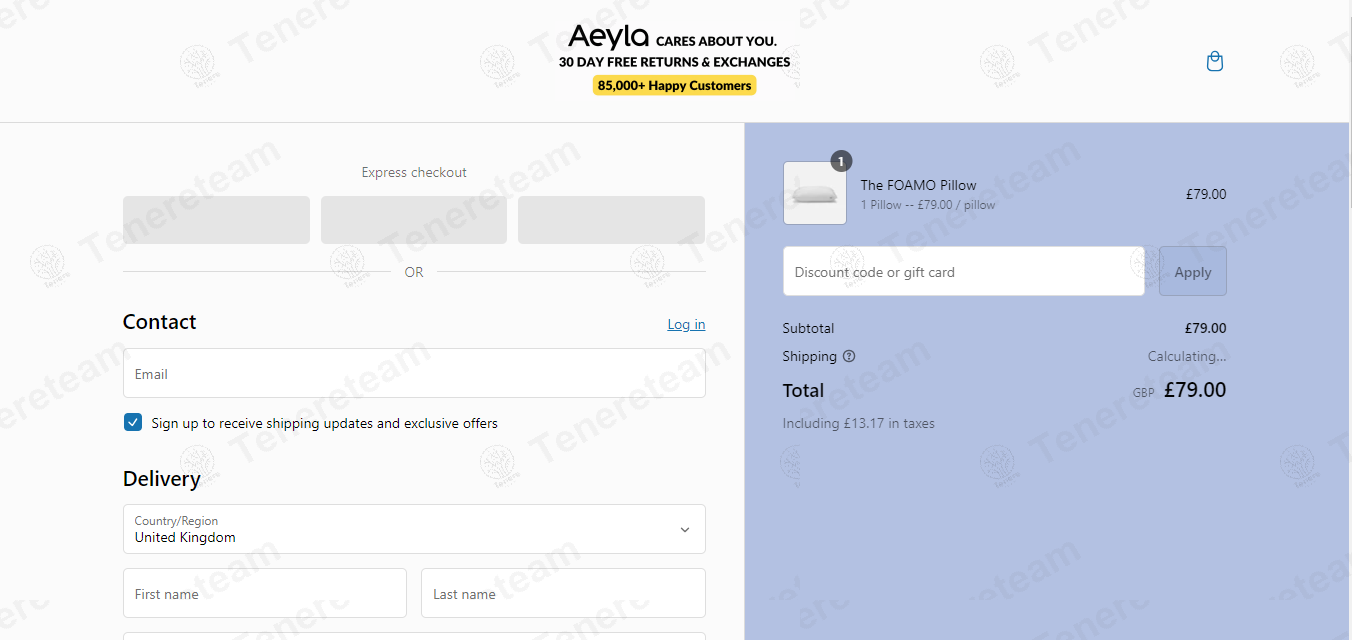The height and width of the screenshot is (640, 1352).
Task: Apply the discount code
Action: point(1192,271)
